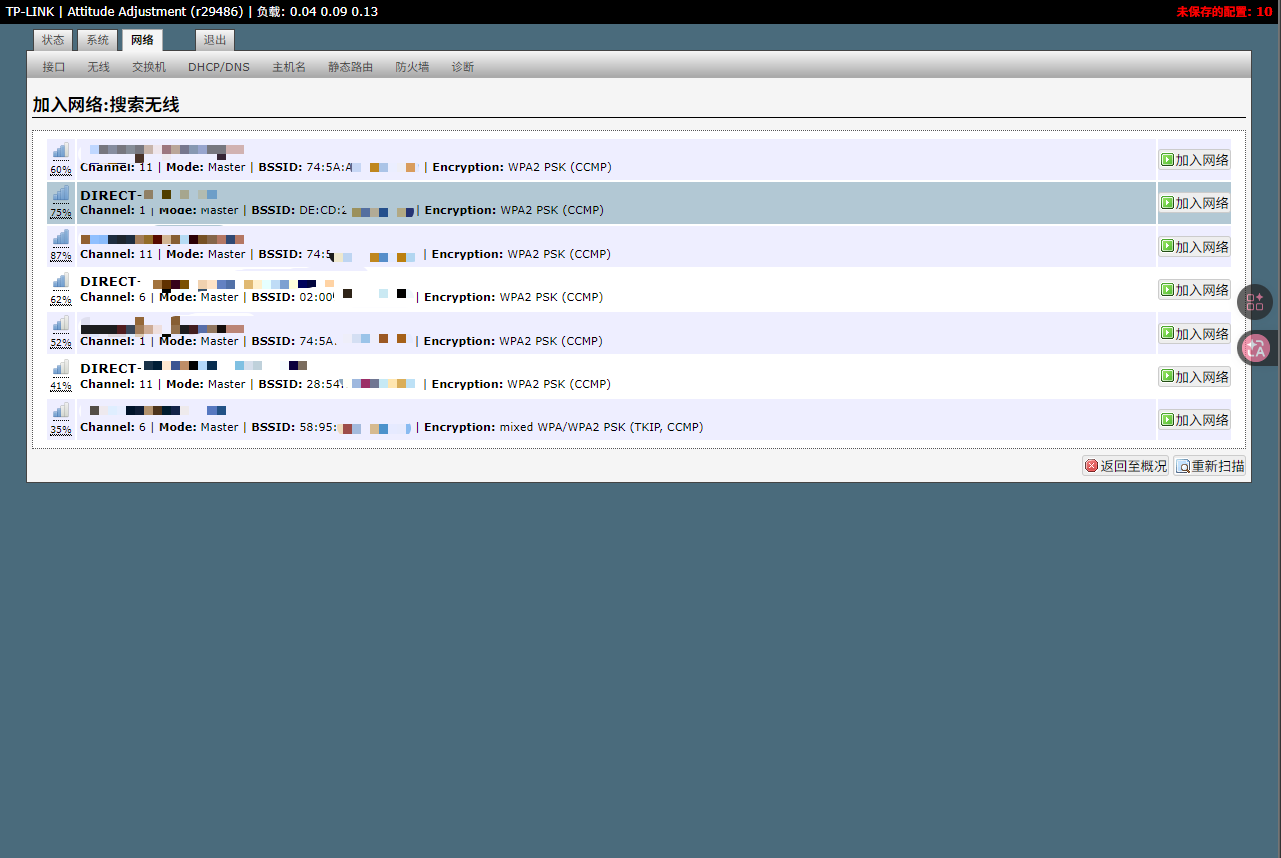Join the mixed WPA/WPA2 network
The height and width of the screenshot is (858, 1281).
[1194, 420]
